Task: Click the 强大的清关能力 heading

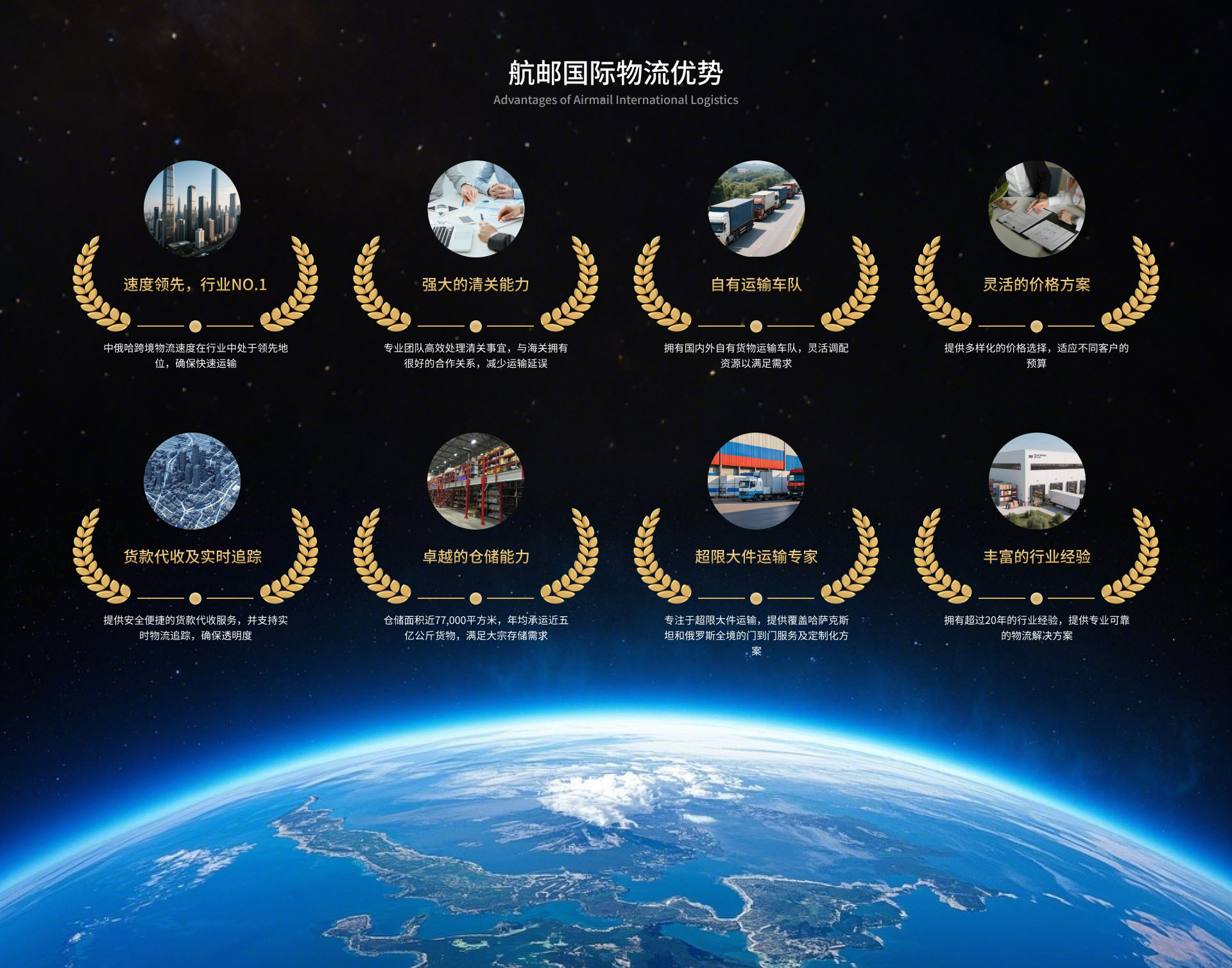Action: (x=475, y=284)
